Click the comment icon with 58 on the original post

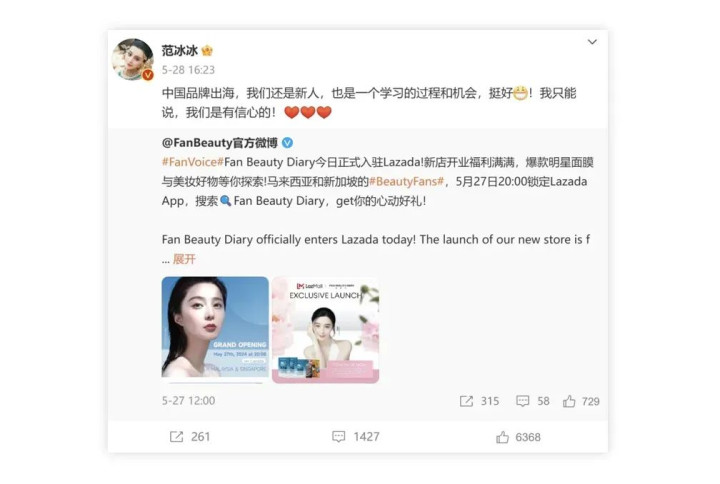533,401
